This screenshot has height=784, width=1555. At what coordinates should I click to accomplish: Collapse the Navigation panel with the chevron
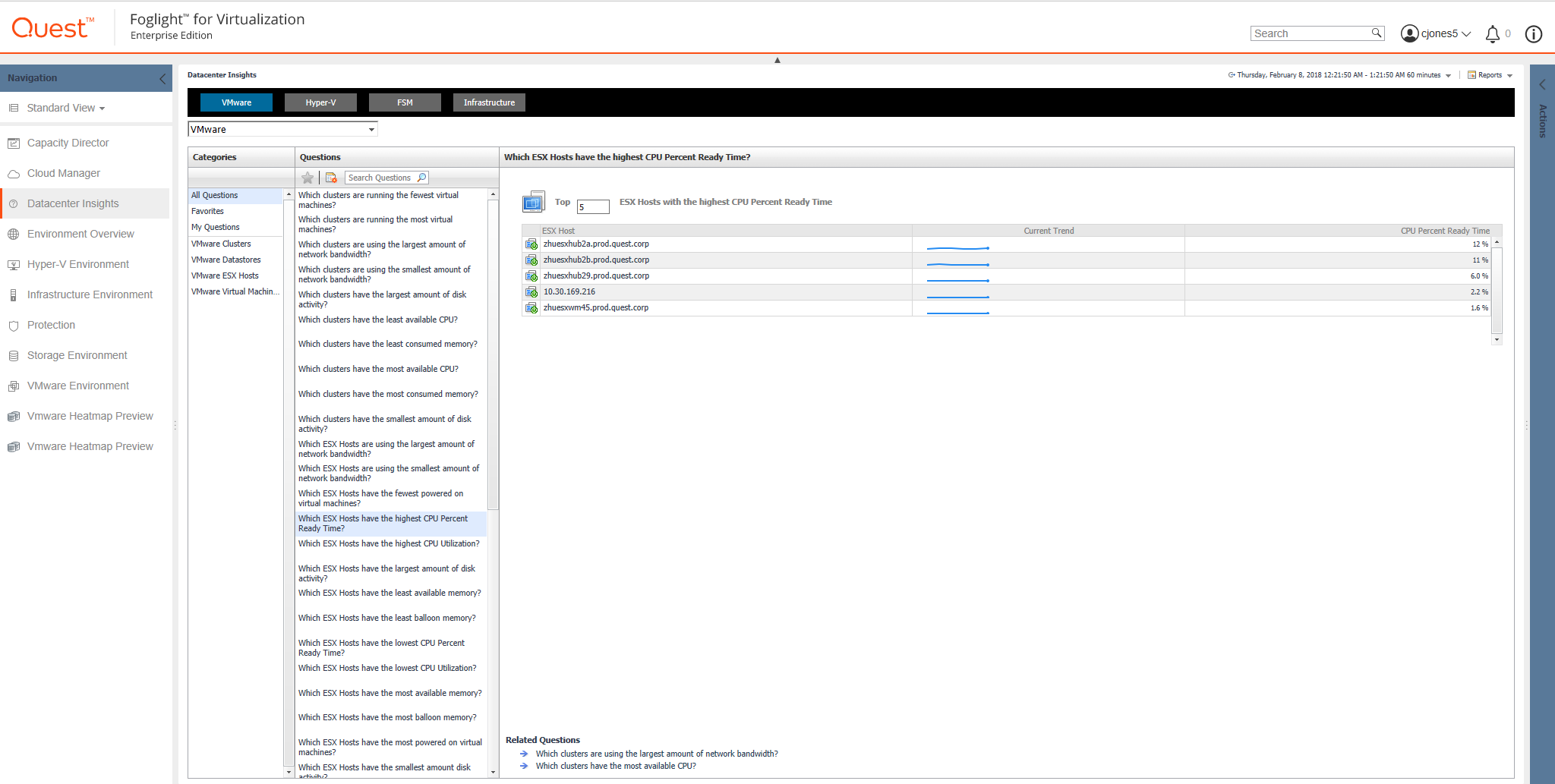pyautogui.click(x=162, y=78)
